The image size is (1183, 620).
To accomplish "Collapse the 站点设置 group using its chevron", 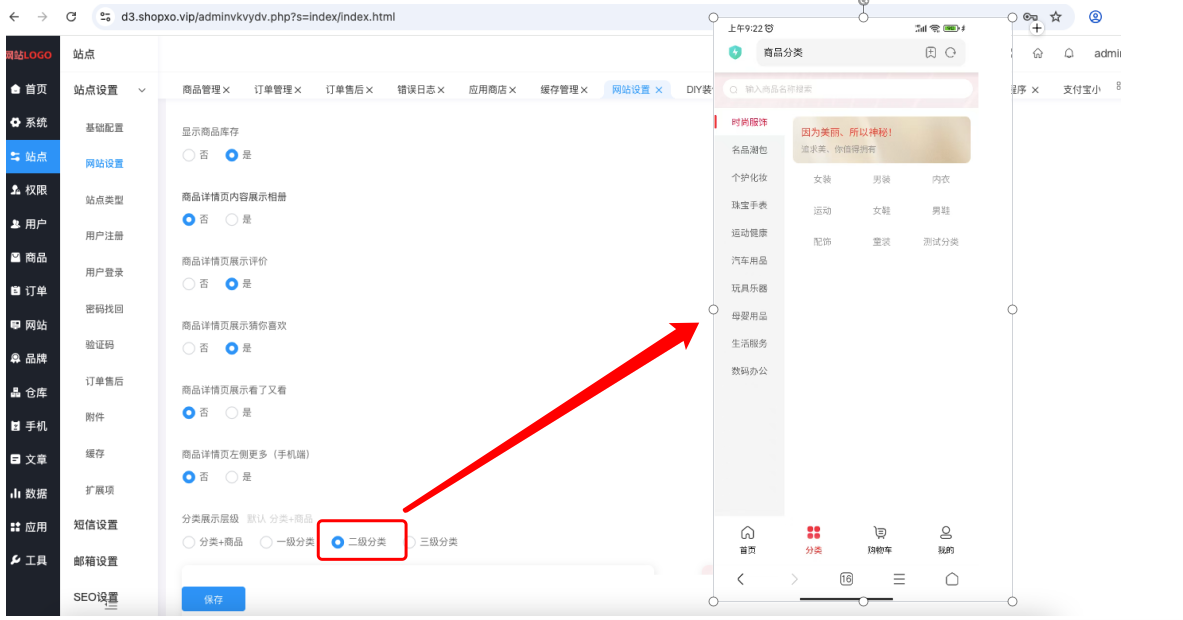I will [142, 91].
